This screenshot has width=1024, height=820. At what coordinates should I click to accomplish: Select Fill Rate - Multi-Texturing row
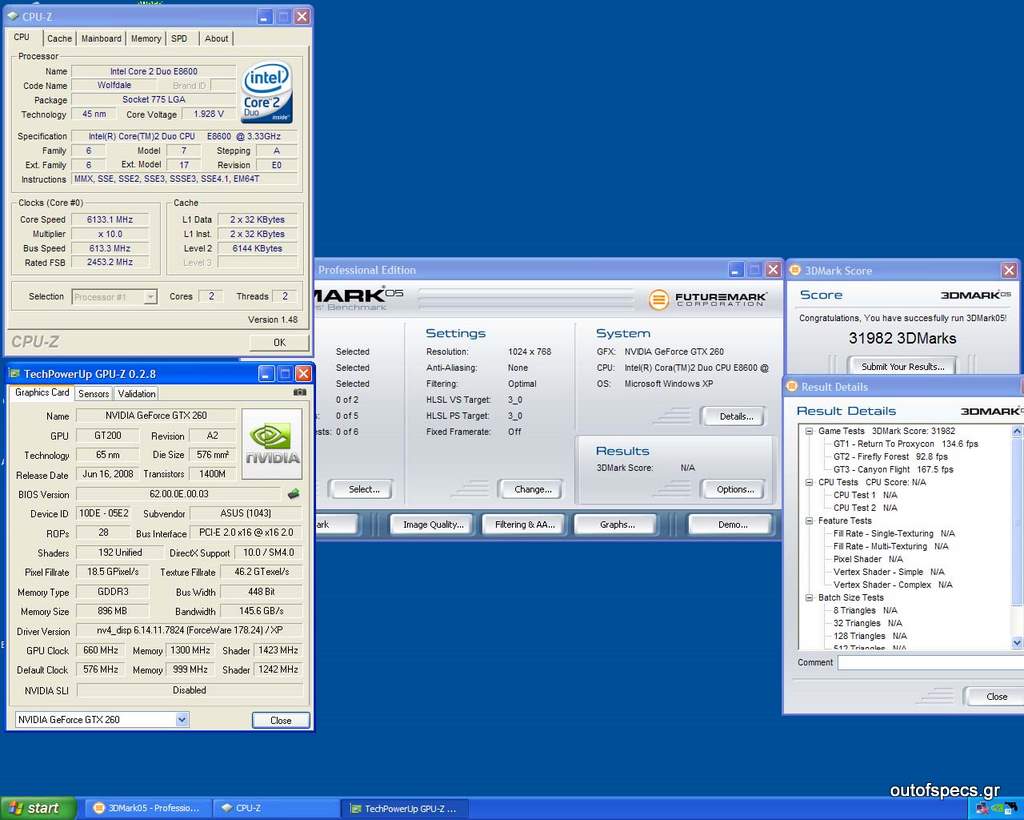[x=890, y=546]
